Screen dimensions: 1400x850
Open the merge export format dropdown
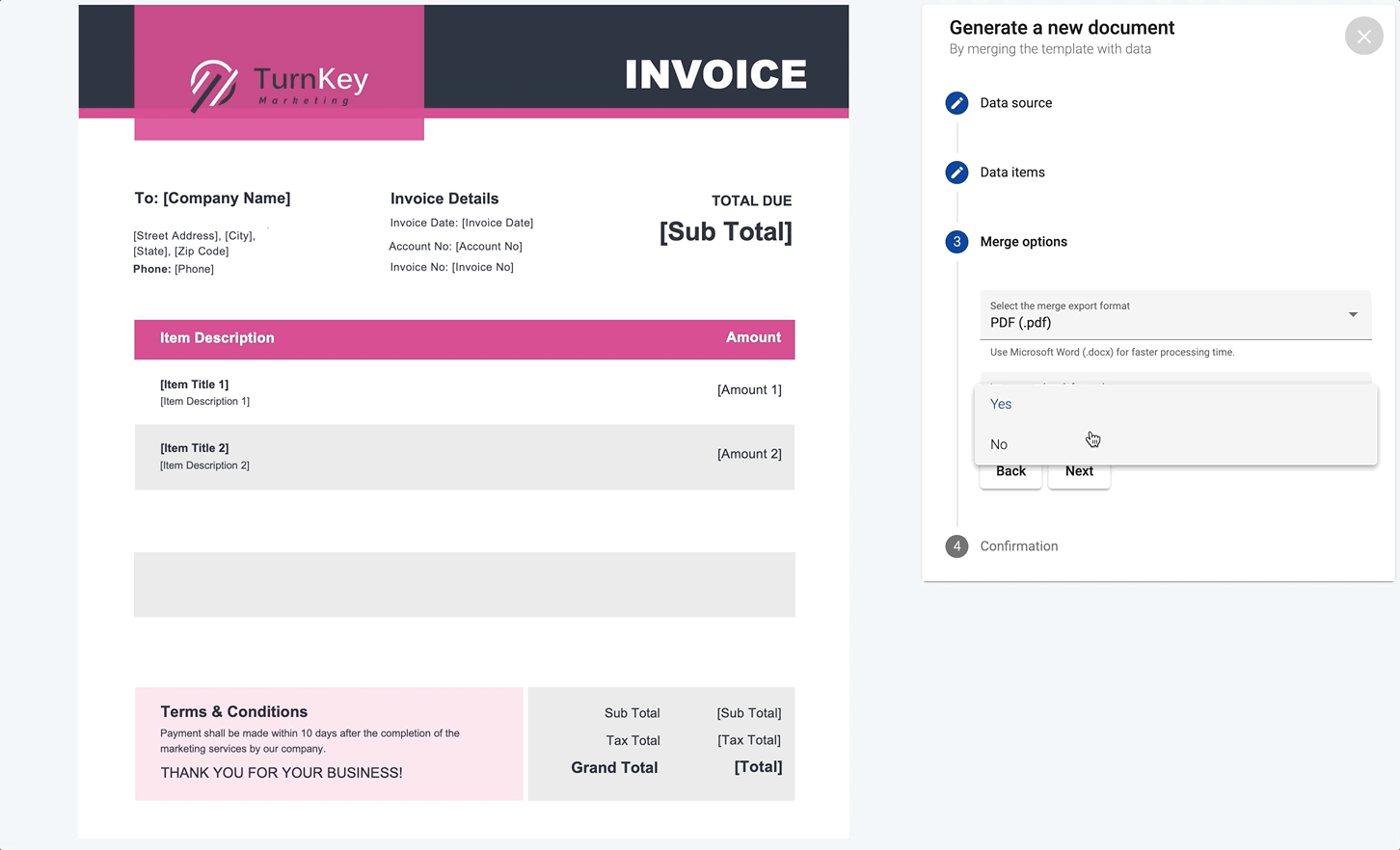click(1175, 315)
